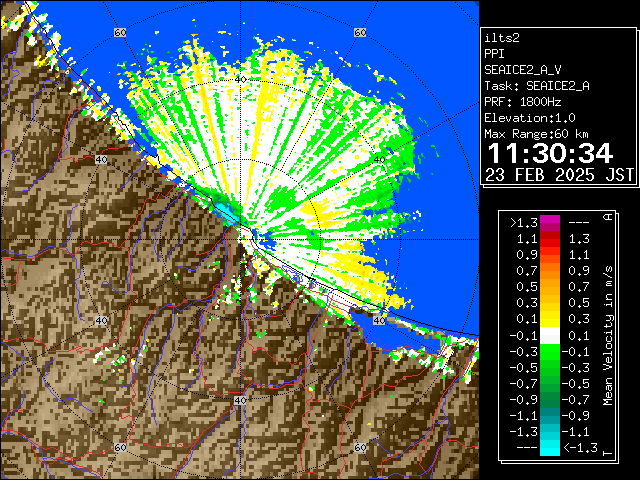This screenshot has height=480, width=640.
Task: Click the letter "A" at the legend's top
Action: tap(608, 217)
